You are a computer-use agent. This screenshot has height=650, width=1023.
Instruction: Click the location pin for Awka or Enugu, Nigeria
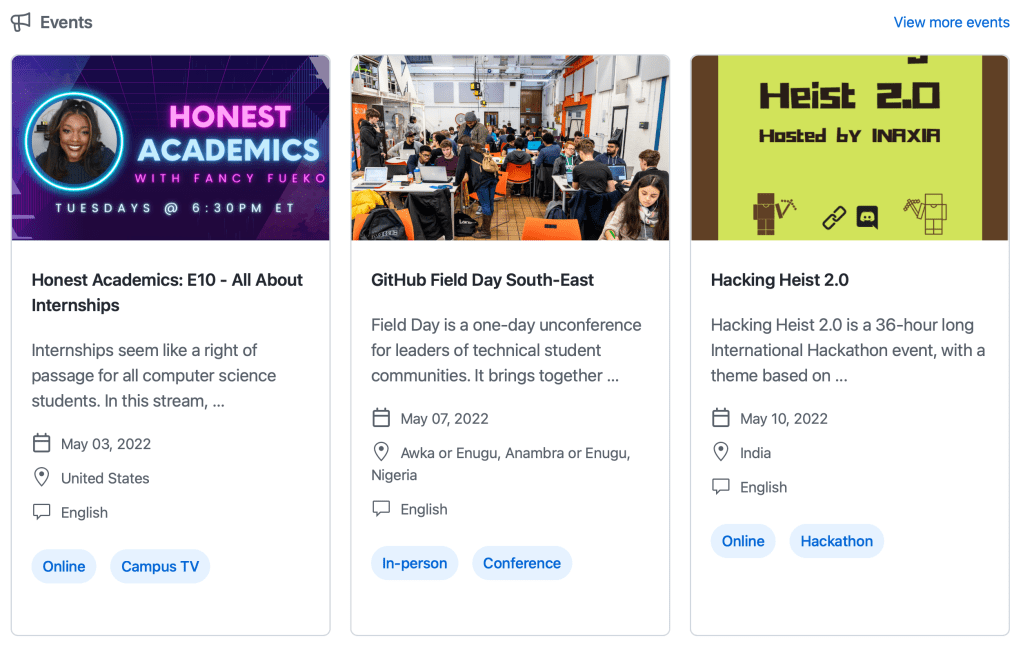(381, 452)
